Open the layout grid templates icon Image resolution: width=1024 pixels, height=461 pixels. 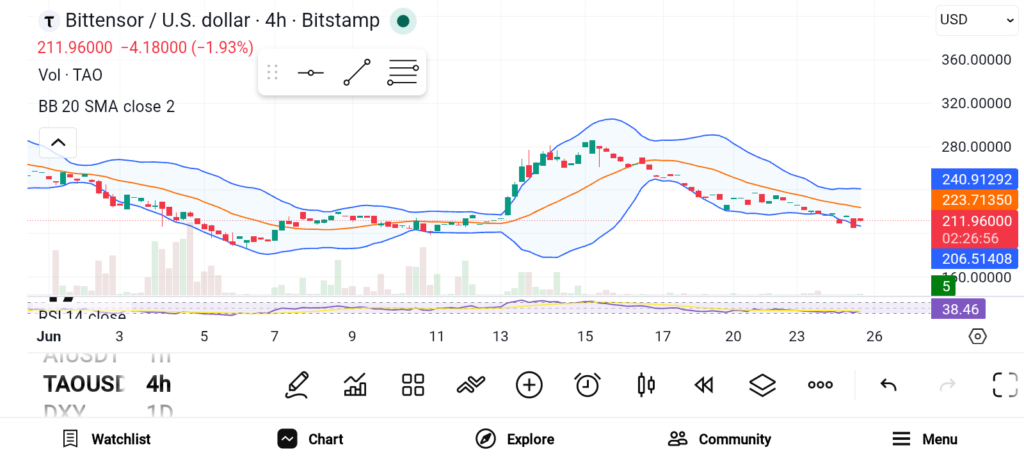413,385
